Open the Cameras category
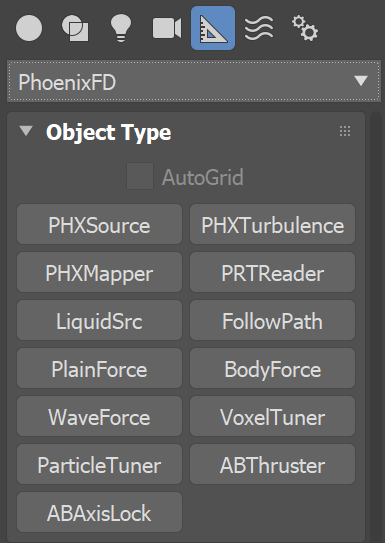This screenshot has width=385, height=543. [x=167, y=28]
